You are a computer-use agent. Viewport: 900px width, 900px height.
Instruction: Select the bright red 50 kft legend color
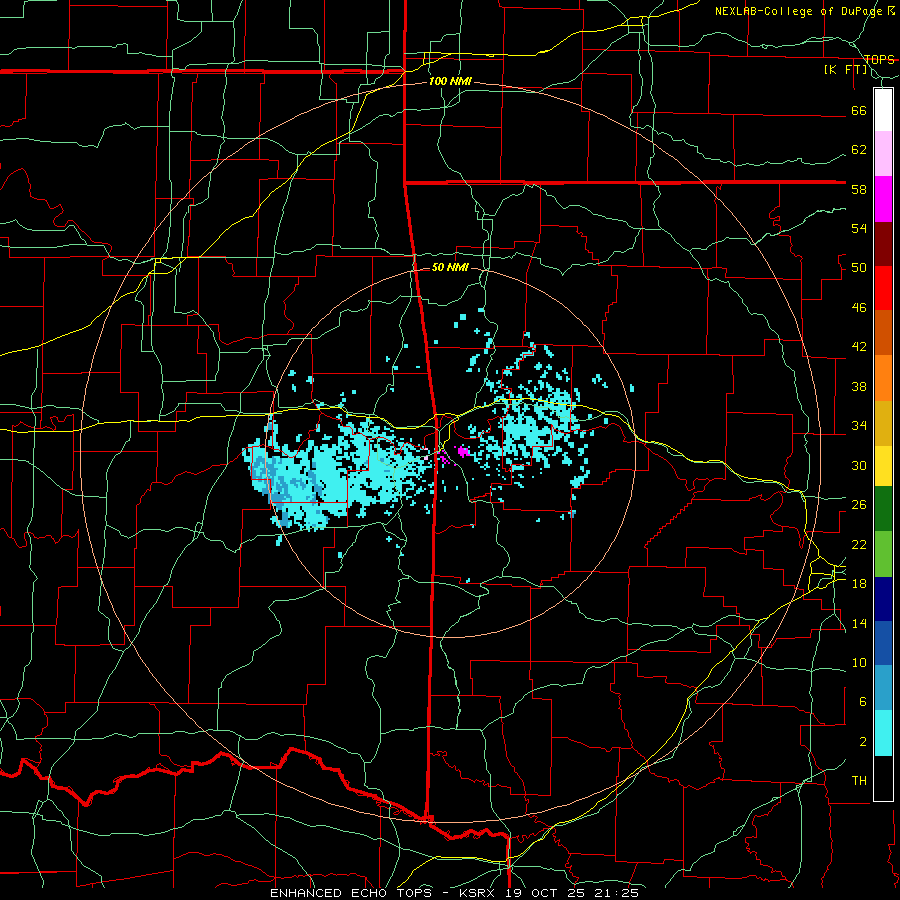883,288
